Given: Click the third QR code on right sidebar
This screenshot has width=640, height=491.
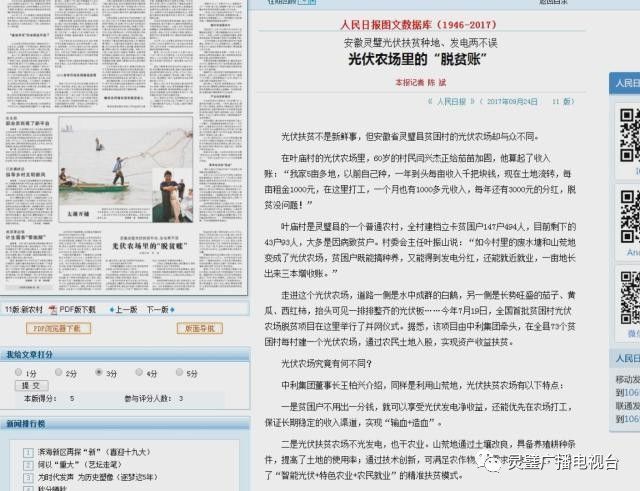Looking at the screenshot, I should point(630,298).
